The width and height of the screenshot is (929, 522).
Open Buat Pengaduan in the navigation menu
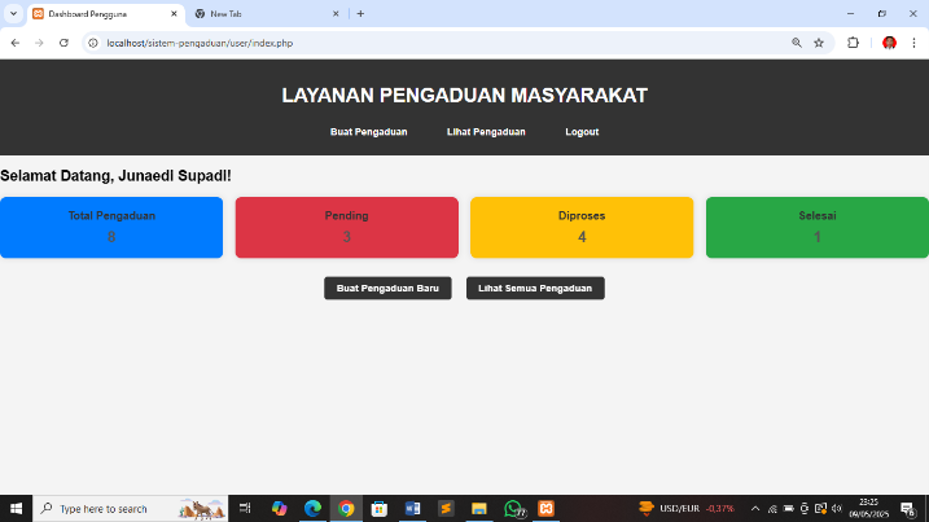tap(369, 132)
